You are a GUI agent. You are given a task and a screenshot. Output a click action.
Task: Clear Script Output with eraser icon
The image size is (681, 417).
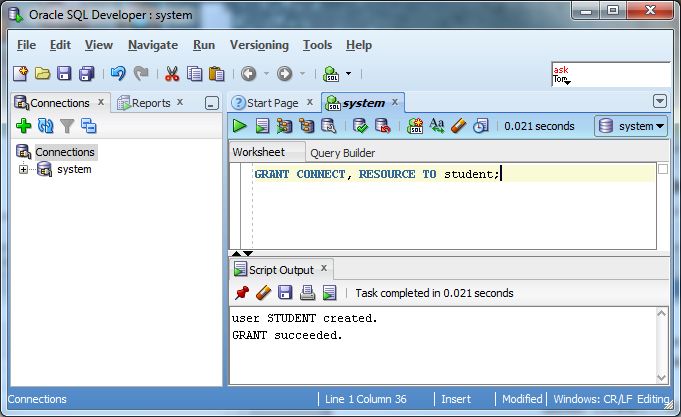(x=263, y=293)
